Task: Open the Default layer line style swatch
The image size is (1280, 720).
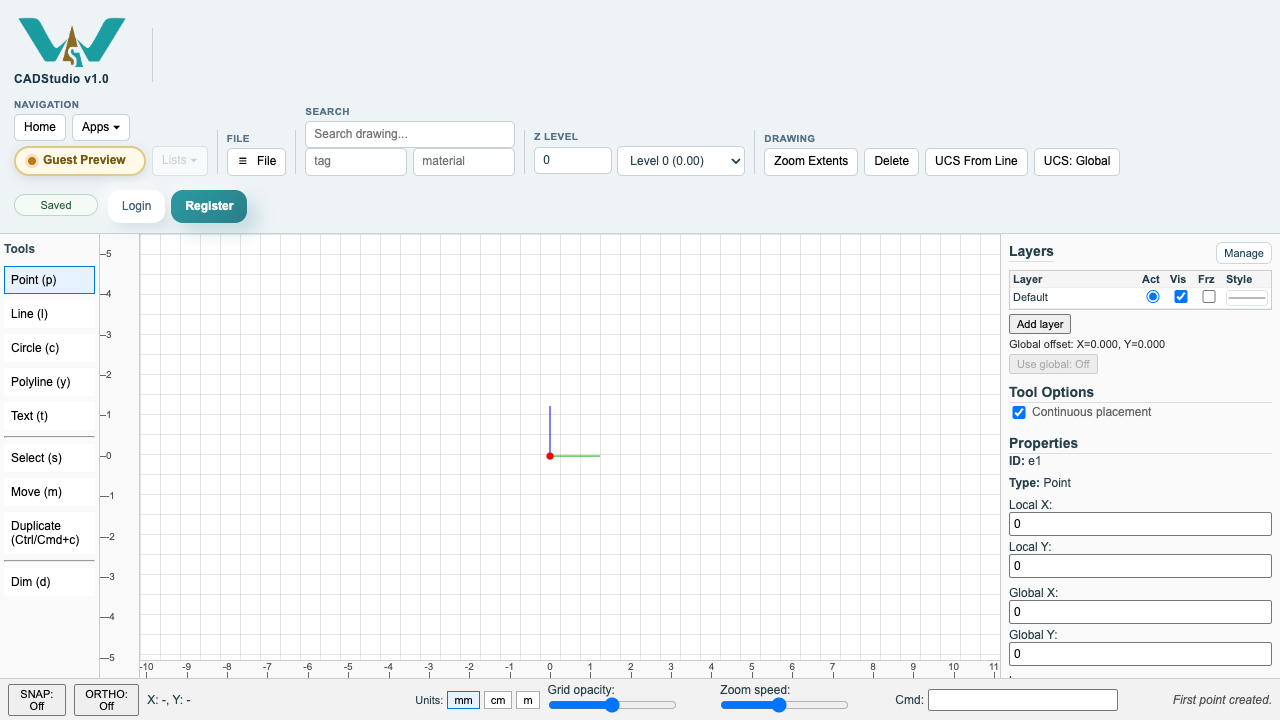Action: coord(1247,297)
